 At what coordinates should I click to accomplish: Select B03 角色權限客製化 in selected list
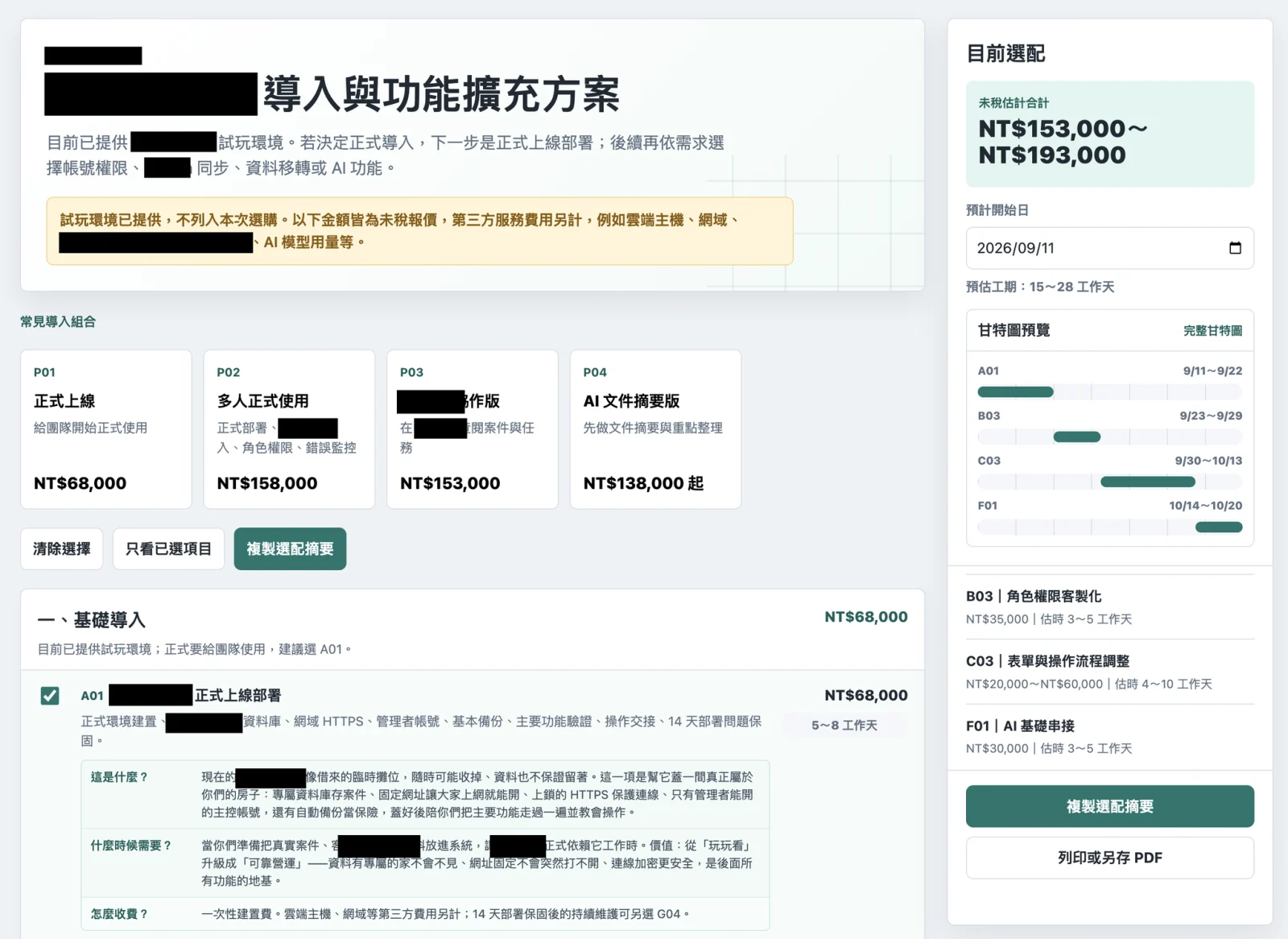tap(1110, 606)
